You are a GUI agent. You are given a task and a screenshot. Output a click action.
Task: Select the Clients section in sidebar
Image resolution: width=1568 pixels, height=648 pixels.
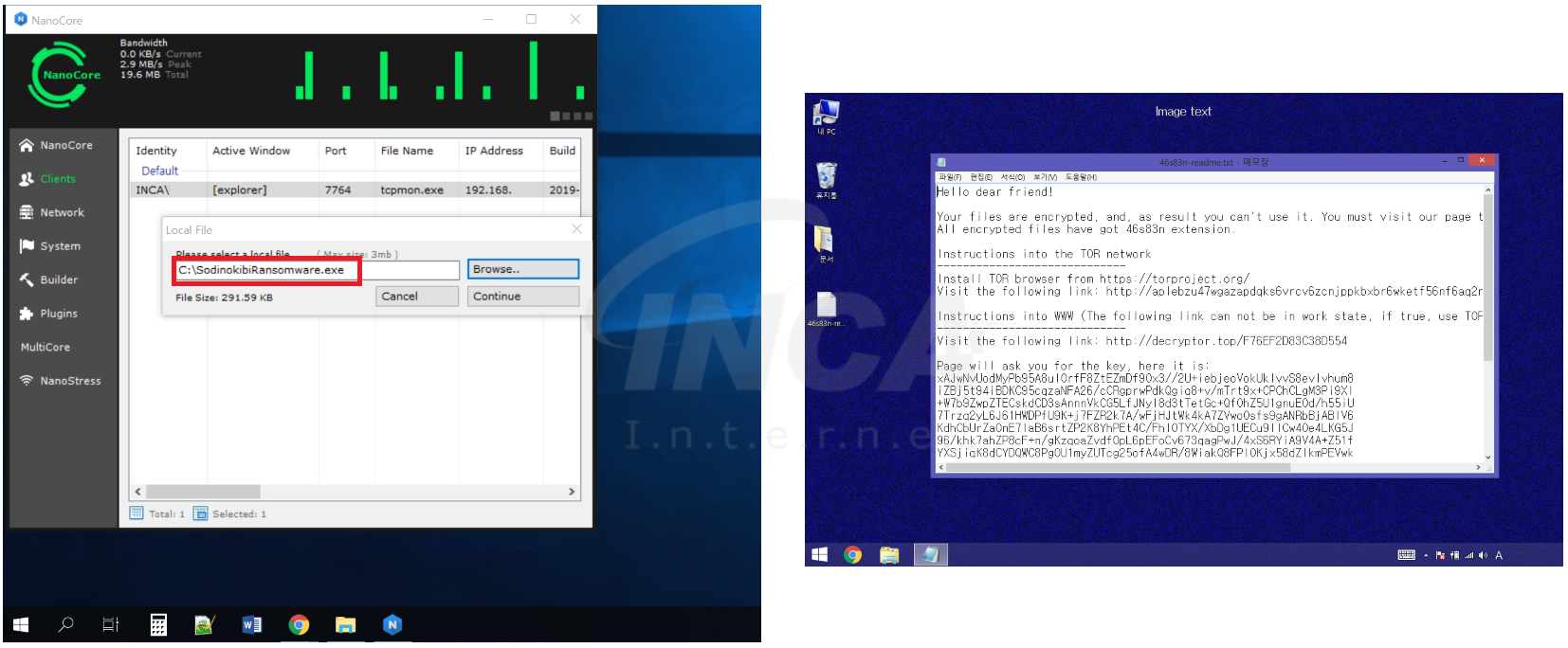[48, 178]
